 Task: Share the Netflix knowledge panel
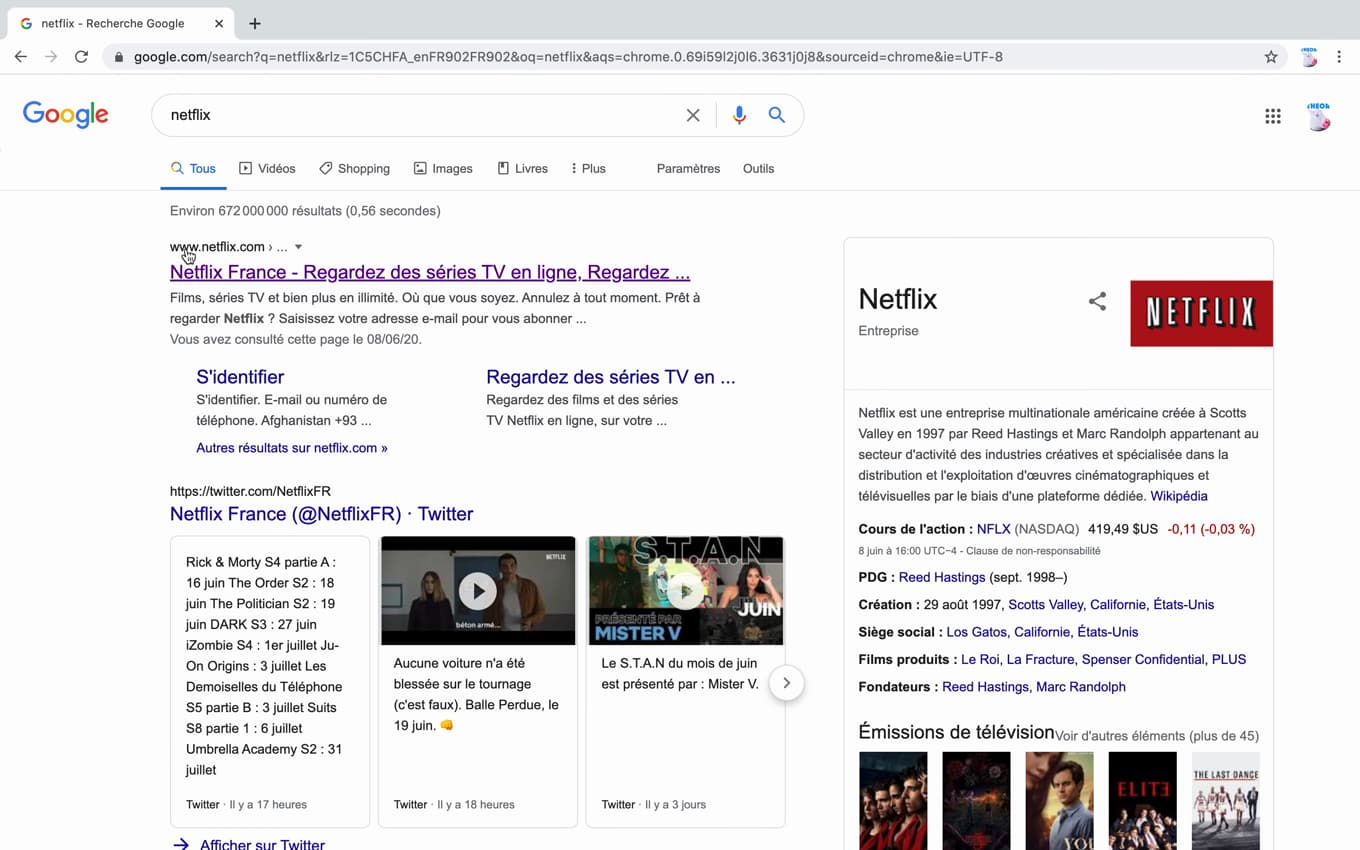pos(1097,301)
